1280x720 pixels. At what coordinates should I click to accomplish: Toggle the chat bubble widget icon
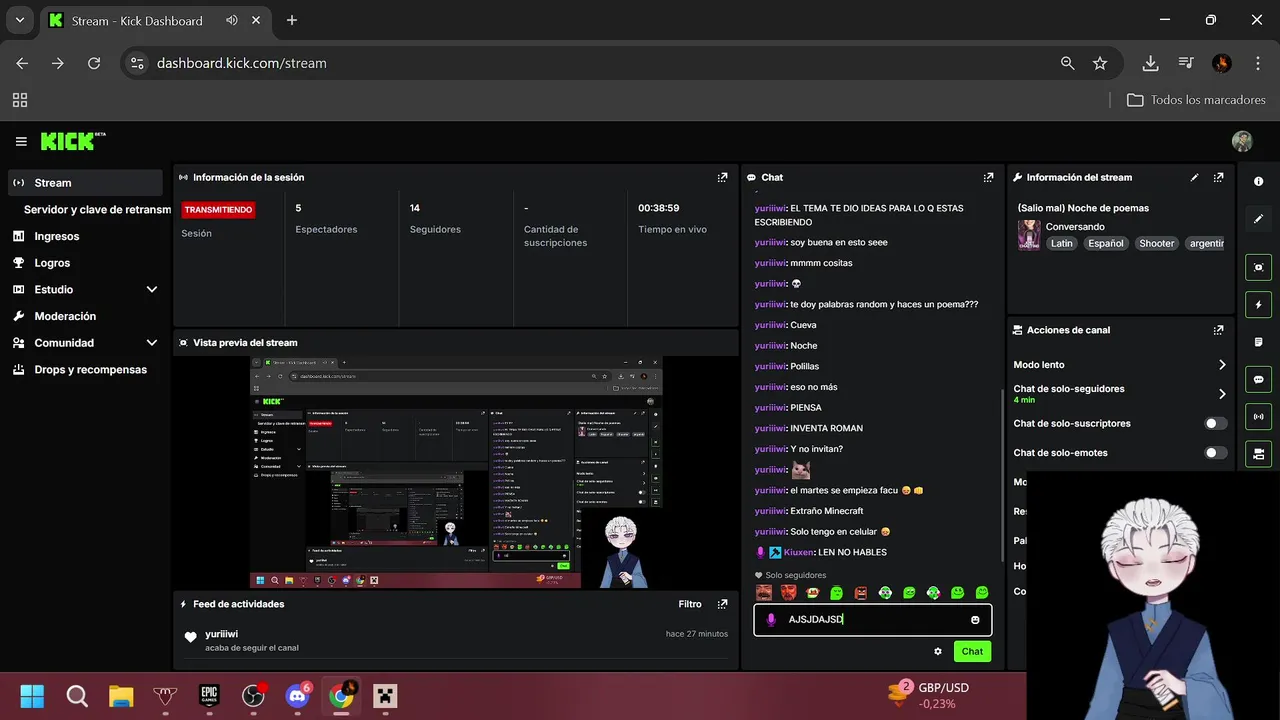(x=1258, y=379)
